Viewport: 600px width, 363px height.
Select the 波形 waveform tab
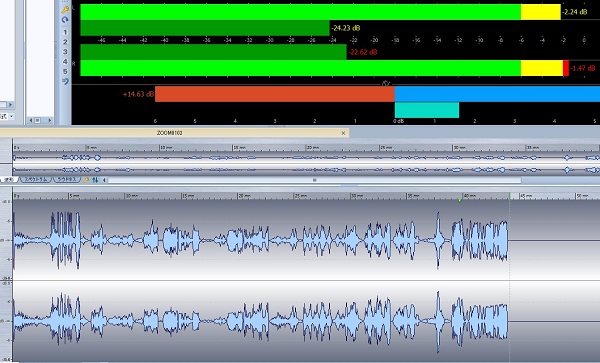(9, 179)
